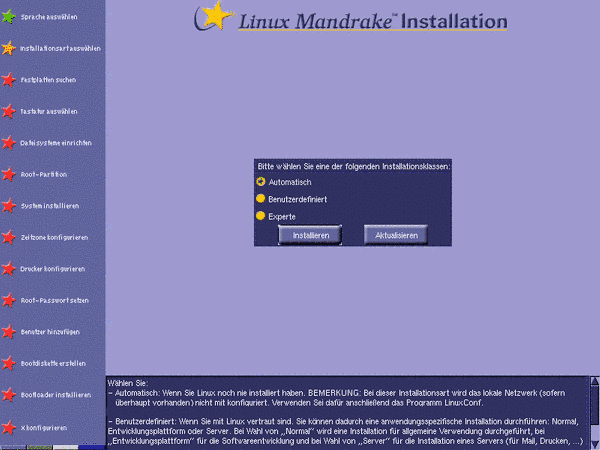Jump to the X konfigurieren step label
Viewport: 600px width, 450px height.
[43, 427]
